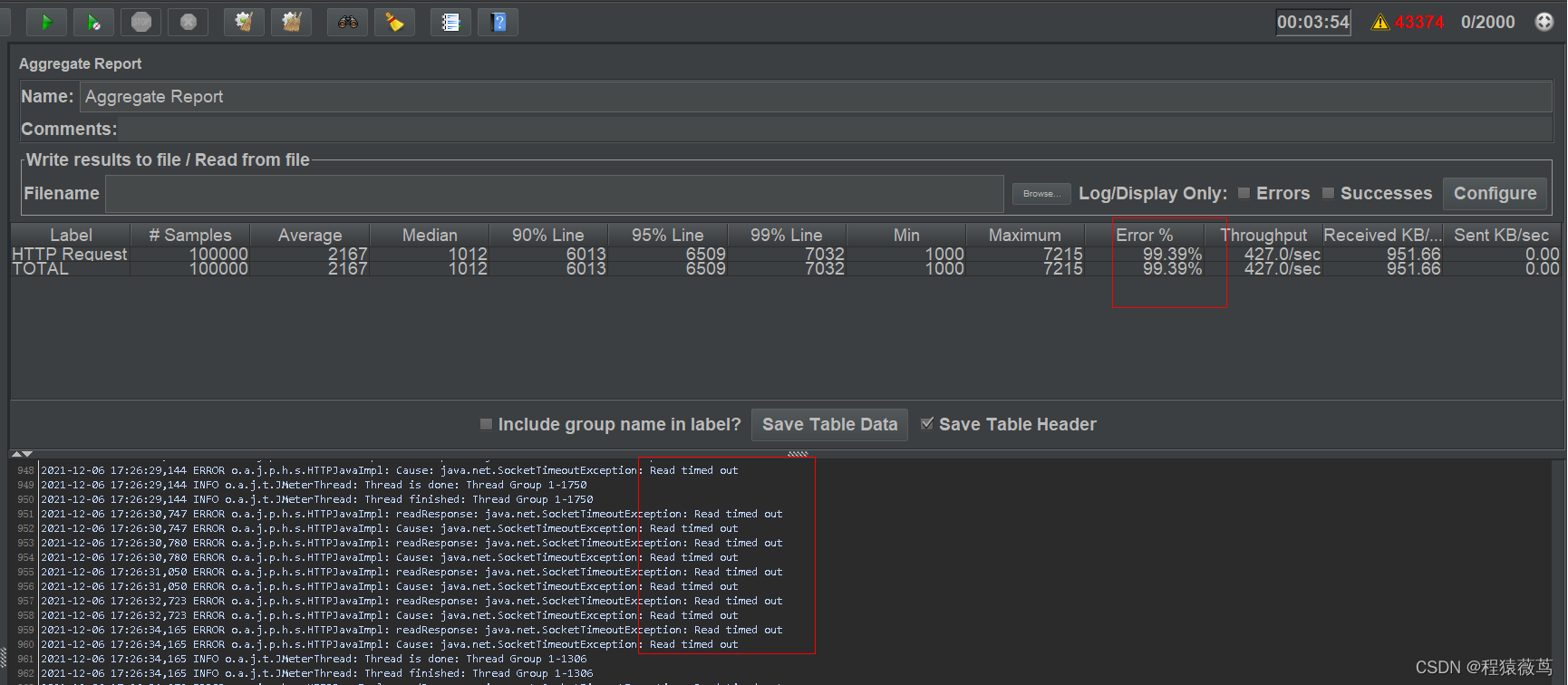Sort by the Throughput column header

[x=1263, y=235]
